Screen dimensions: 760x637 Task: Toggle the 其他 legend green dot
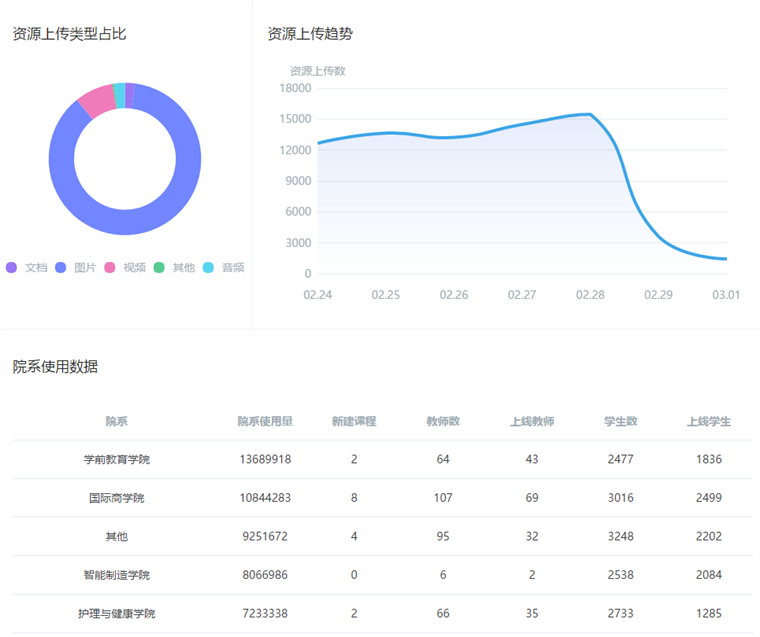159,267
